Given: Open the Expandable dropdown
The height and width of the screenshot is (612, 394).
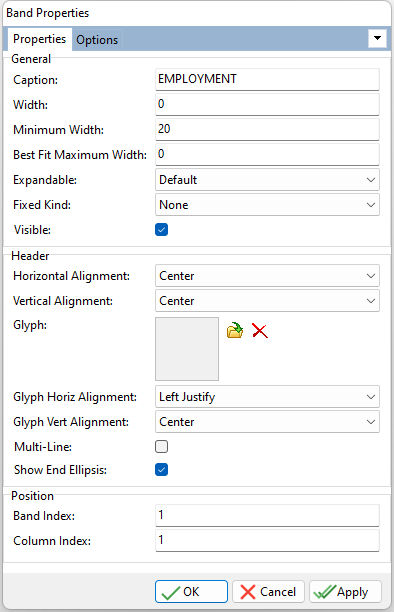Looking at the screenshot, I should click(x=267, y=180).
